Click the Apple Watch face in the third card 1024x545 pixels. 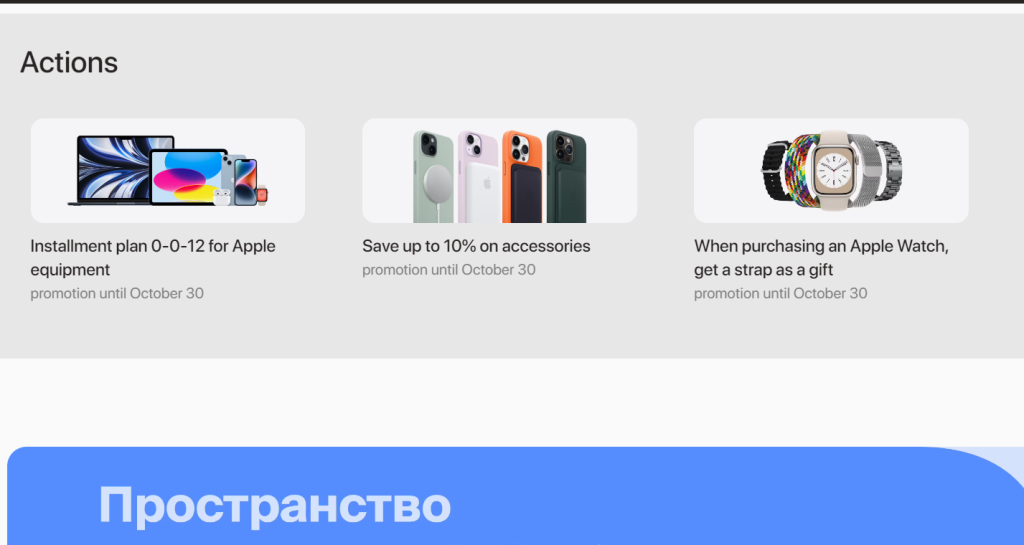click(833, 170)
